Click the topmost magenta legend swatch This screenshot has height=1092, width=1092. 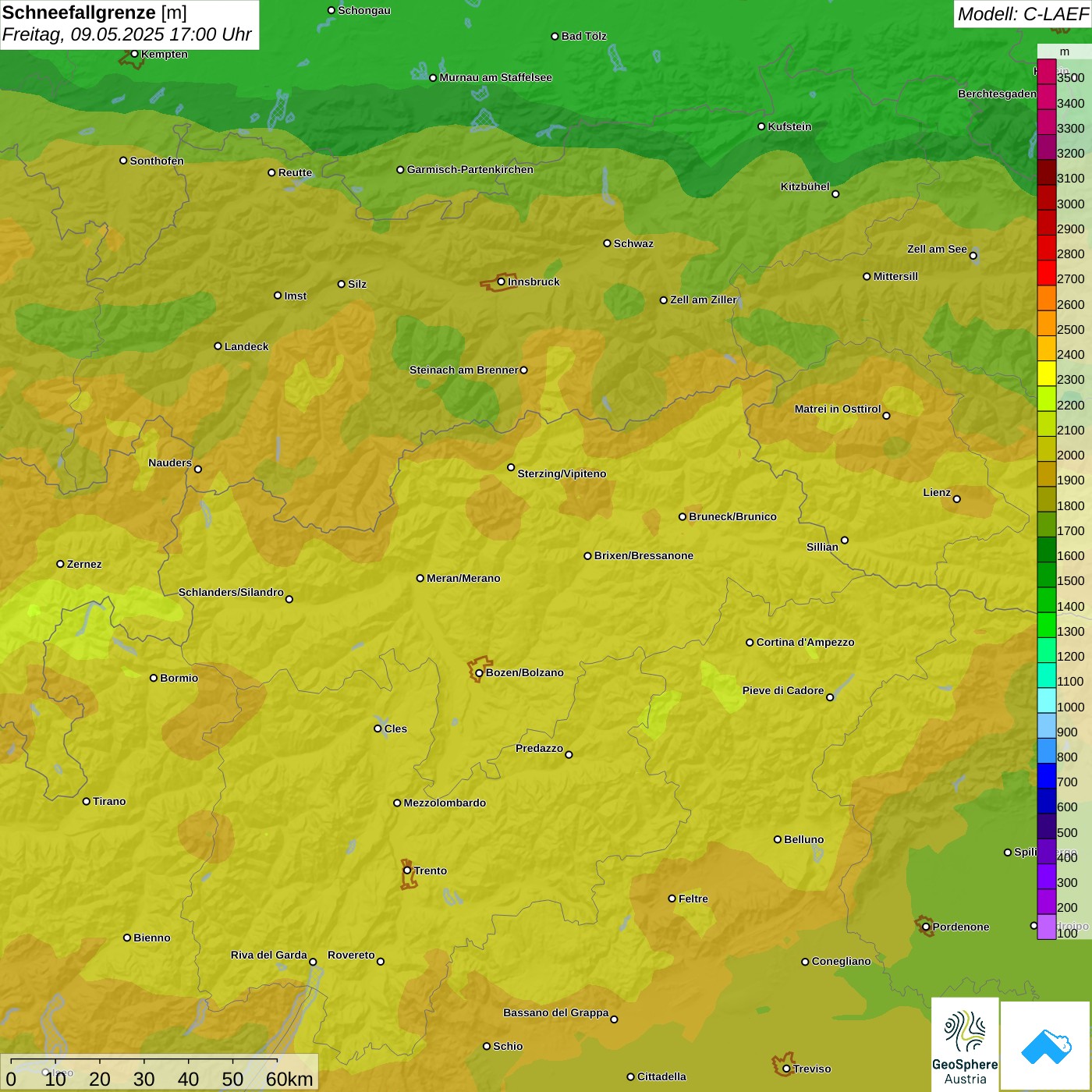tap(1046, 72)
